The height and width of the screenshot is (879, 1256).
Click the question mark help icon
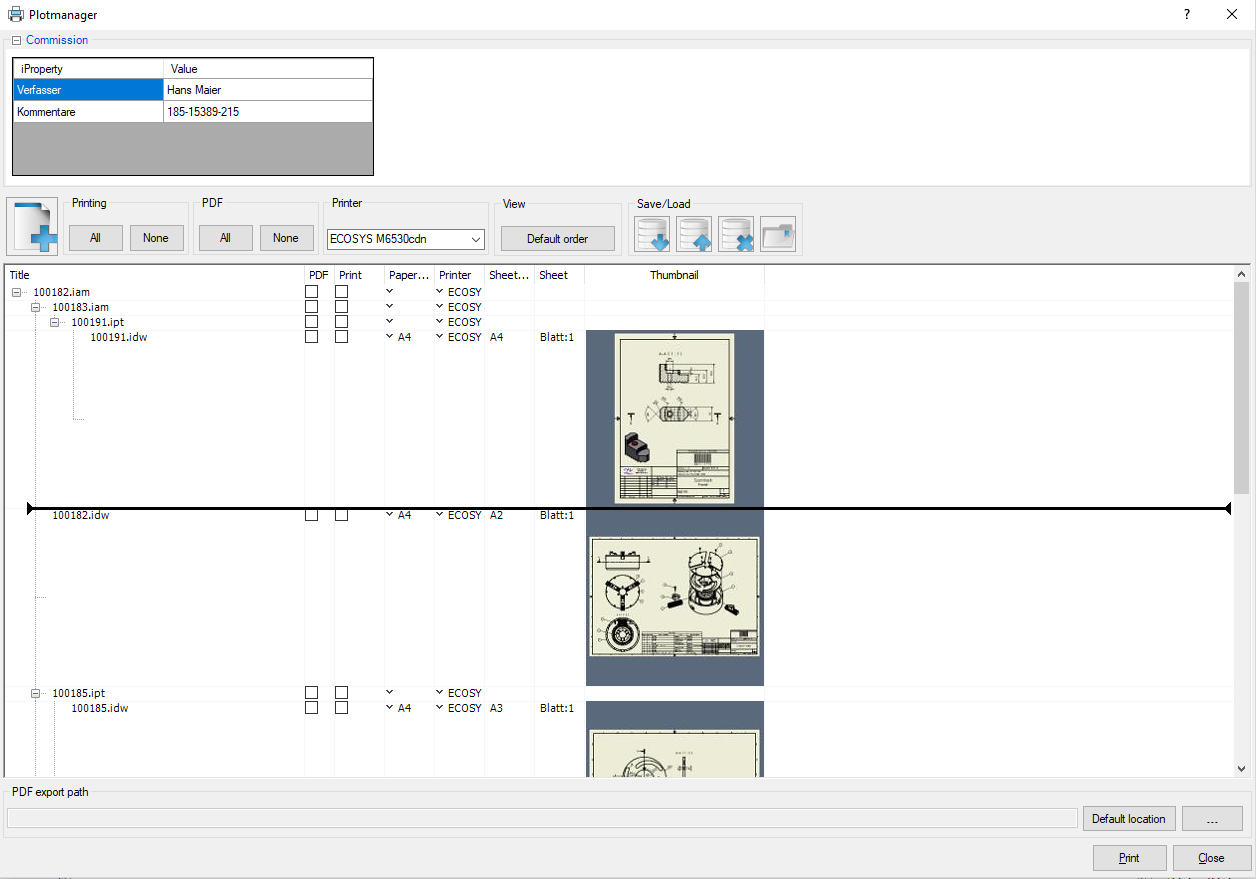coord(1186,14)
